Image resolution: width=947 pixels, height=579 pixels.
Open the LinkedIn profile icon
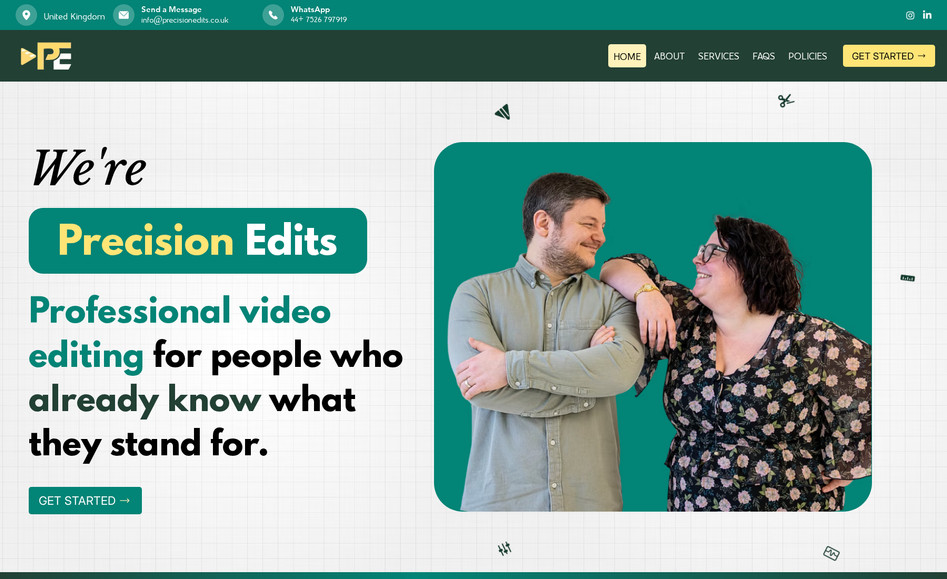927,15
